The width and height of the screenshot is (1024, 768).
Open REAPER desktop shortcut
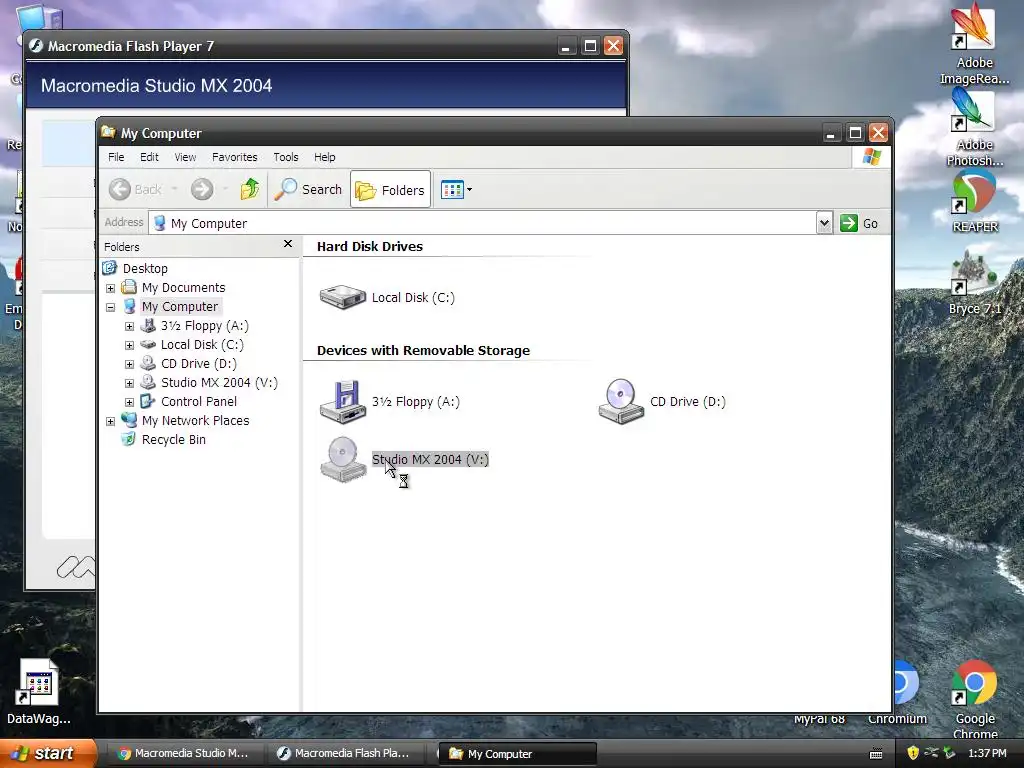pos(974,200)
